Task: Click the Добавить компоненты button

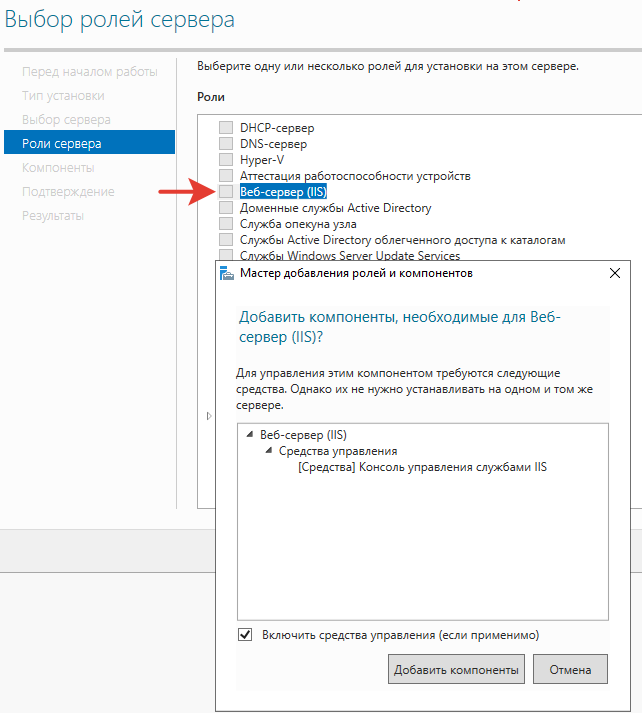Action: point(456,669)
